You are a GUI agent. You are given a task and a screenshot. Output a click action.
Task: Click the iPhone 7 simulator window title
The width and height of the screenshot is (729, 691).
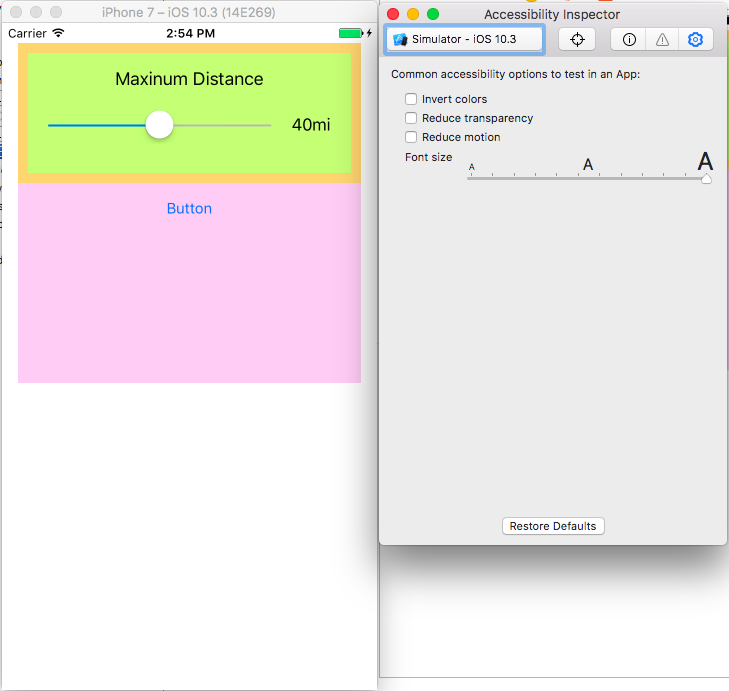pyautogui.click(x=189, y=13)
